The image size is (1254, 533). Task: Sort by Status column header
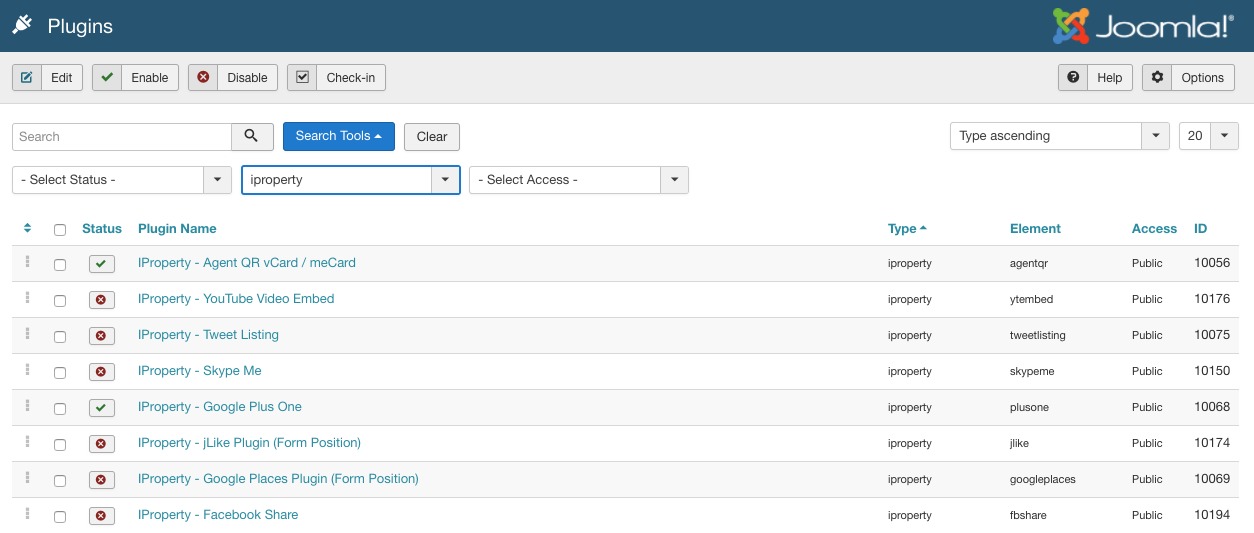coord(102,229)
